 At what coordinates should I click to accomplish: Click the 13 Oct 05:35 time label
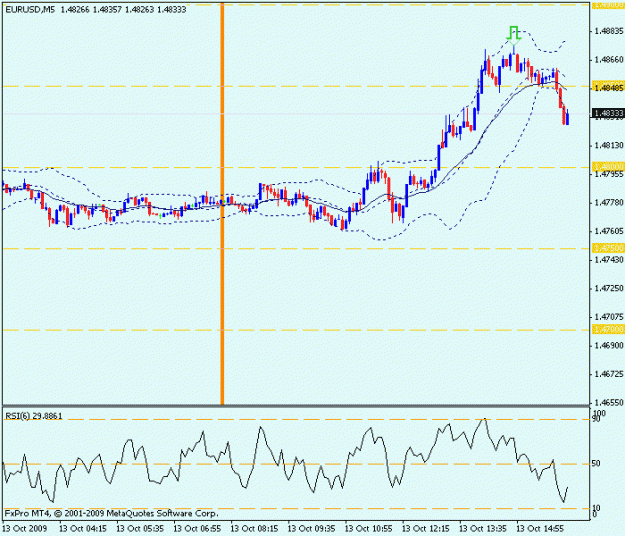[140, 529]
